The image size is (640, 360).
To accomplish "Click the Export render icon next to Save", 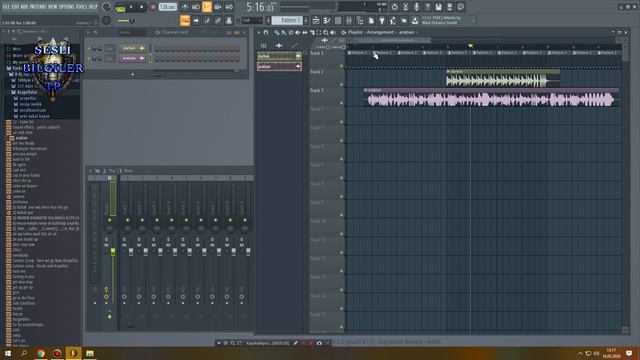I will click(x=449, y=7).
